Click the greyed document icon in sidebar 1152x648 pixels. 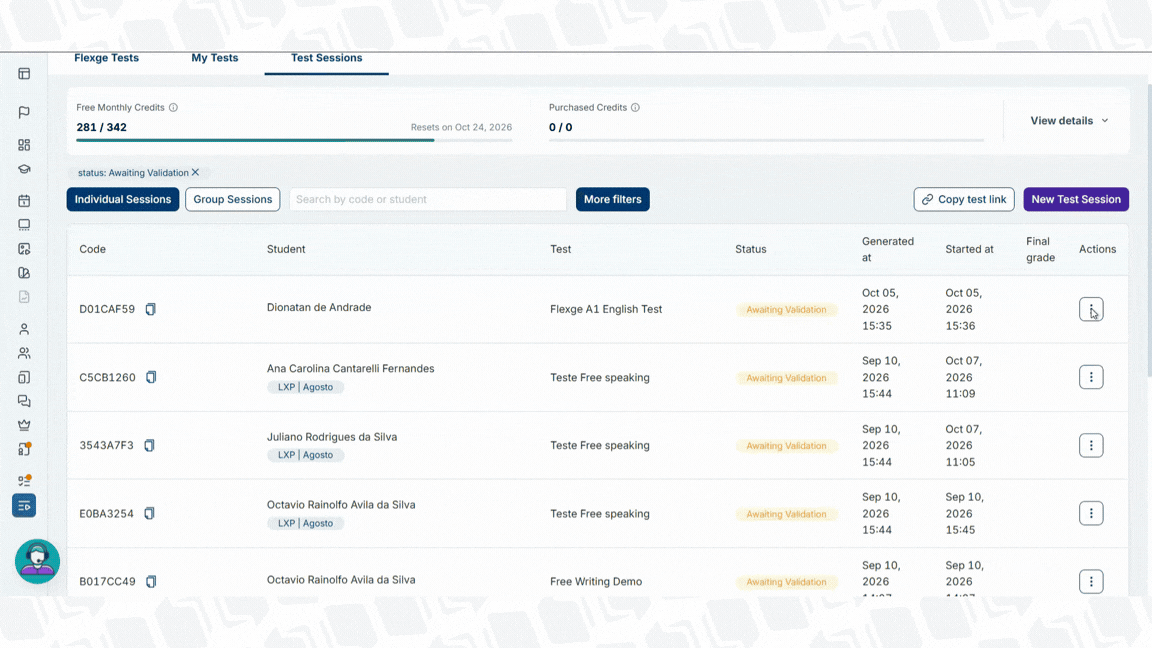click(24, 297)
